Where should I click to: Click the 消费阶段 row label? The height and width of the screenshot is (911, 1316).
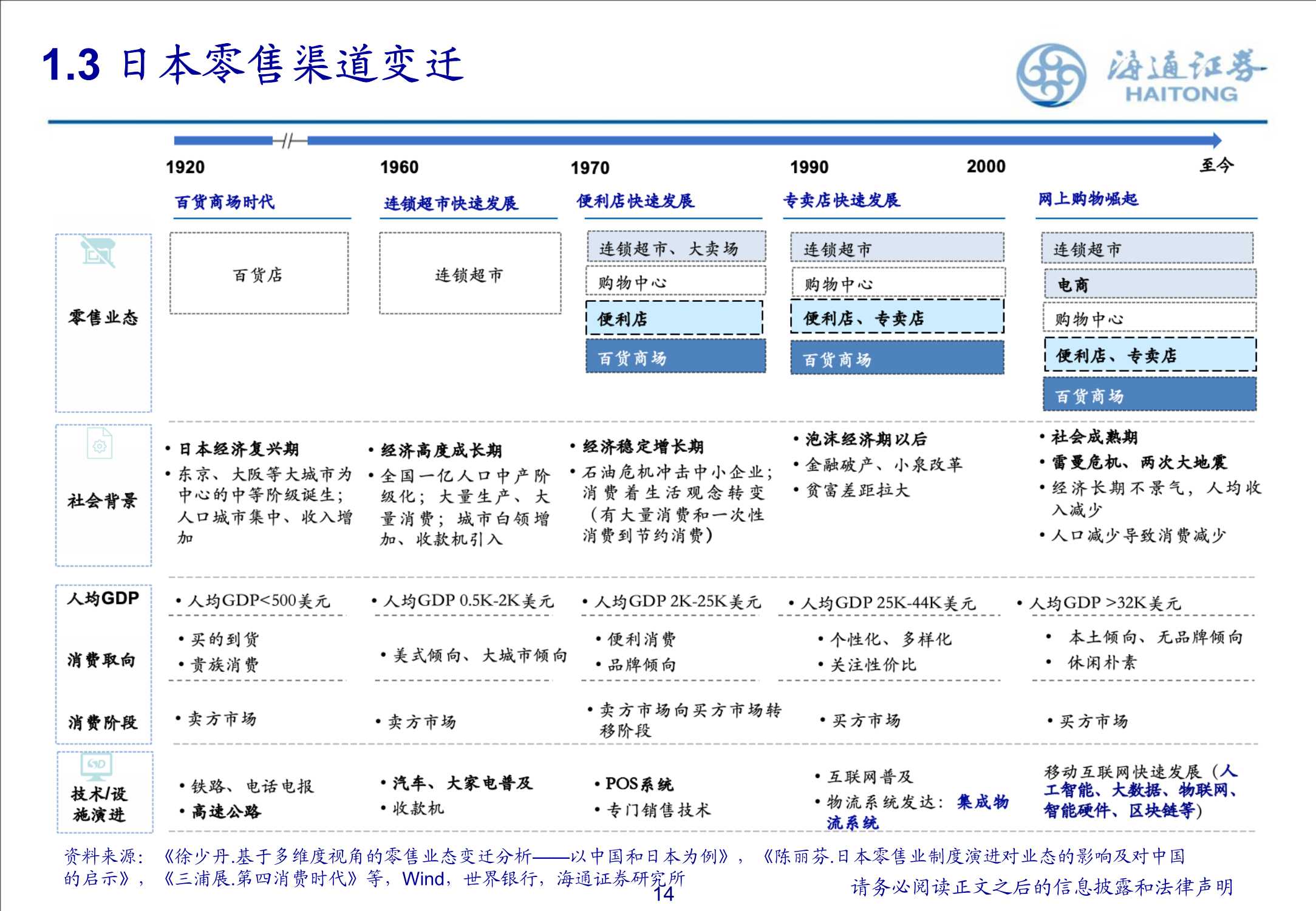(103, 723)
